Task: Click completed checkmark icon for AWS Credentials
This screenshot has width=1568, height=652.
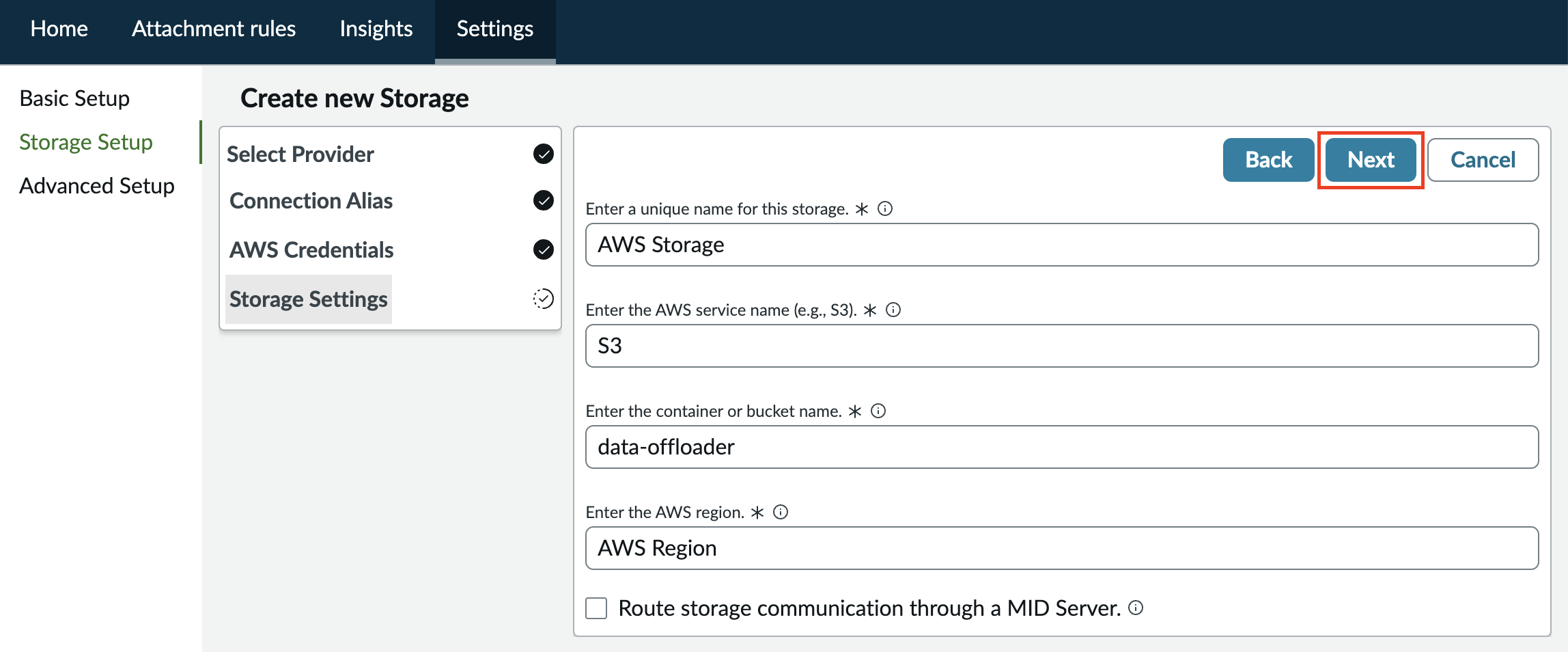Action: point(544,249)
